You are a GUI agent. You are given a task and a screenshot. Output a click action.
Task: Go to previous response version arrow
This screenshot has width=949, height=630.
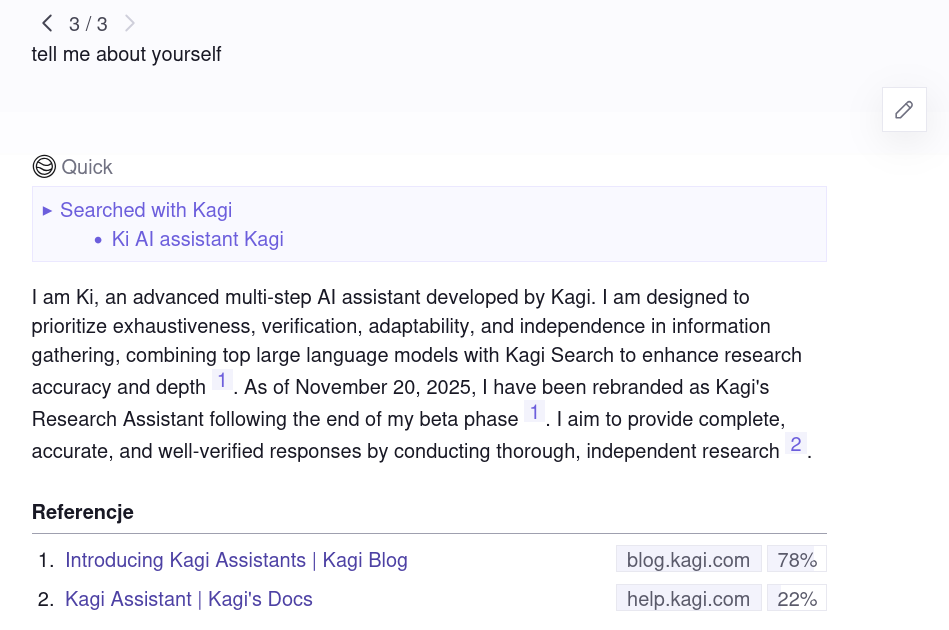[47, 23]
